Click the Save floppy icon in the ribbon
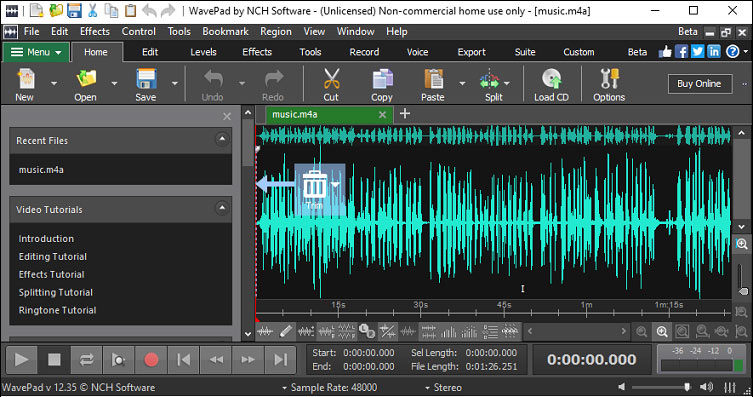 (x=146, y=79)
